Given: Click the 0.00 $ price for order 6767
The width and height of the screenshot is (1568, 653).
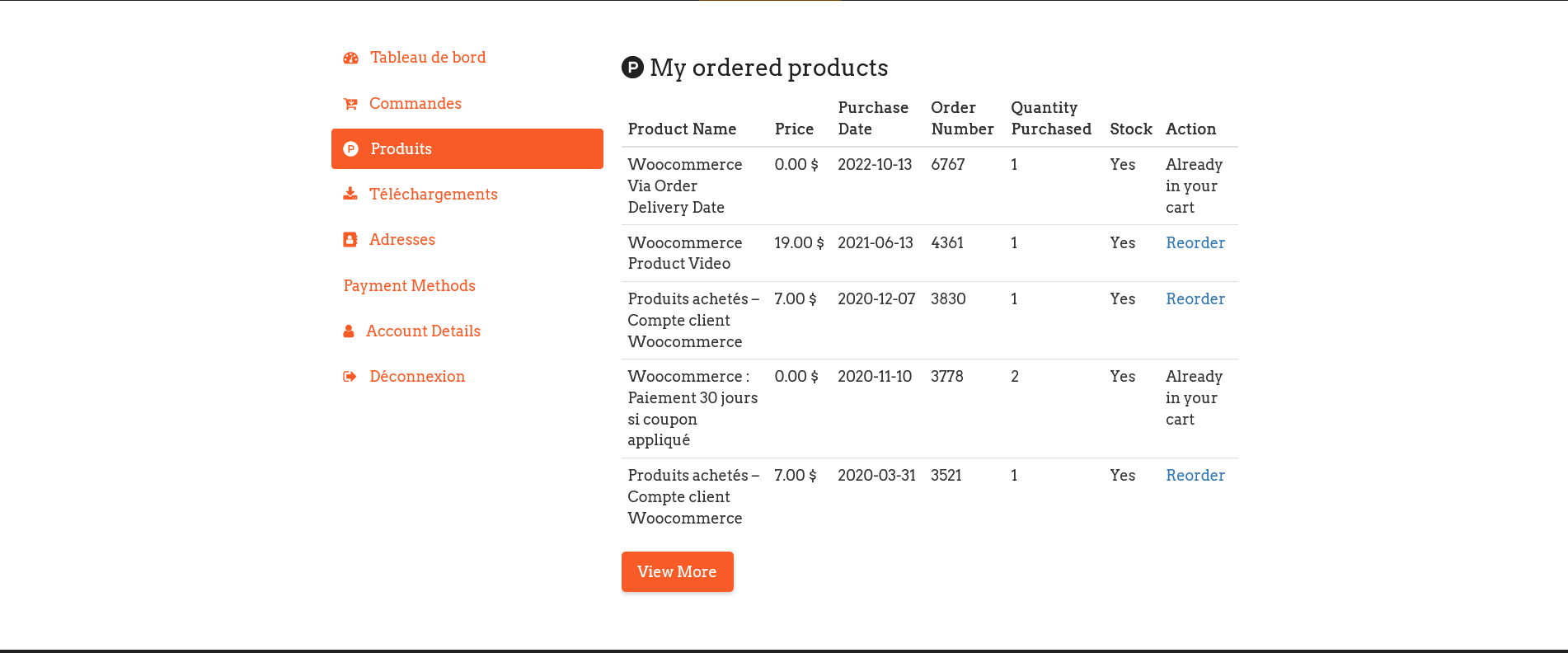Looking at the screenshot, I should [x=796, y=165].
